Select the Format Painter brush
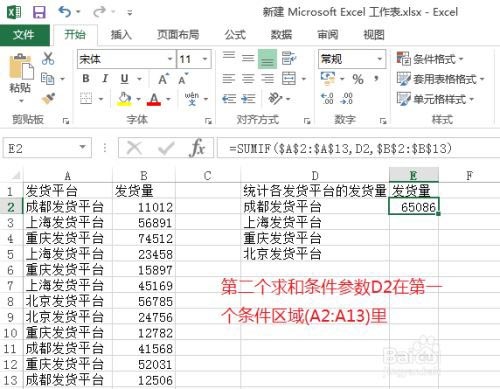Viewport: 500px width, 389px height. click(48, 99)
